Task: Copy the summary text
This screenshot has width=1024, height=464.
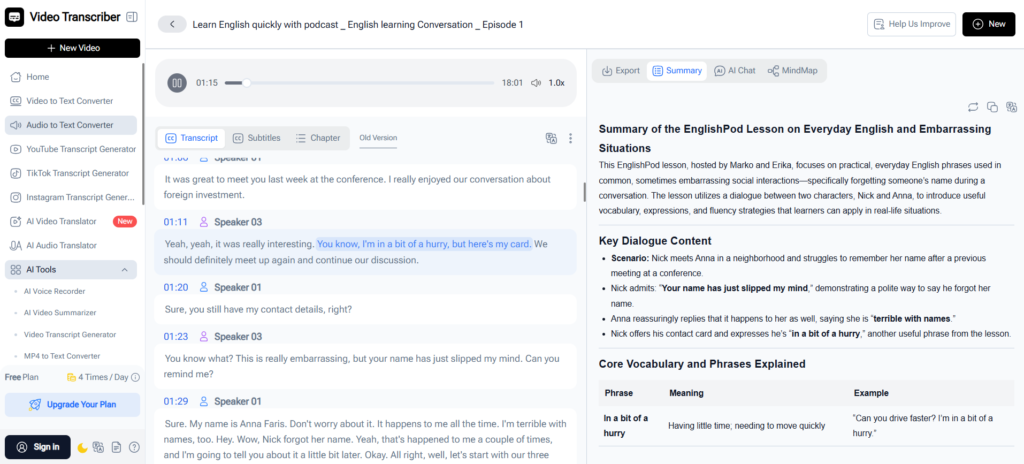Action: 992,107
